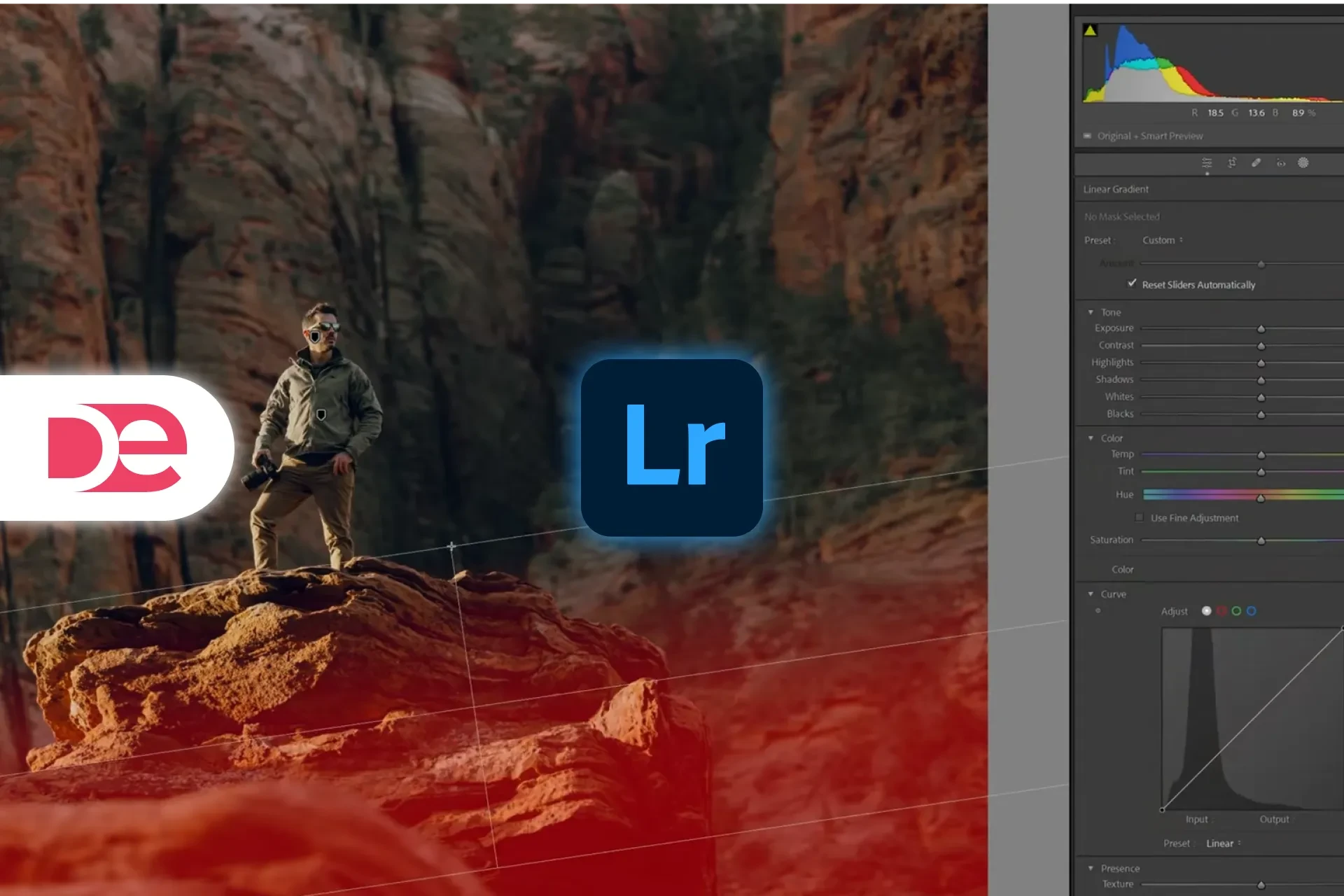
Task: Select the Masking tool icon
Action: (x=1303, y=162)
